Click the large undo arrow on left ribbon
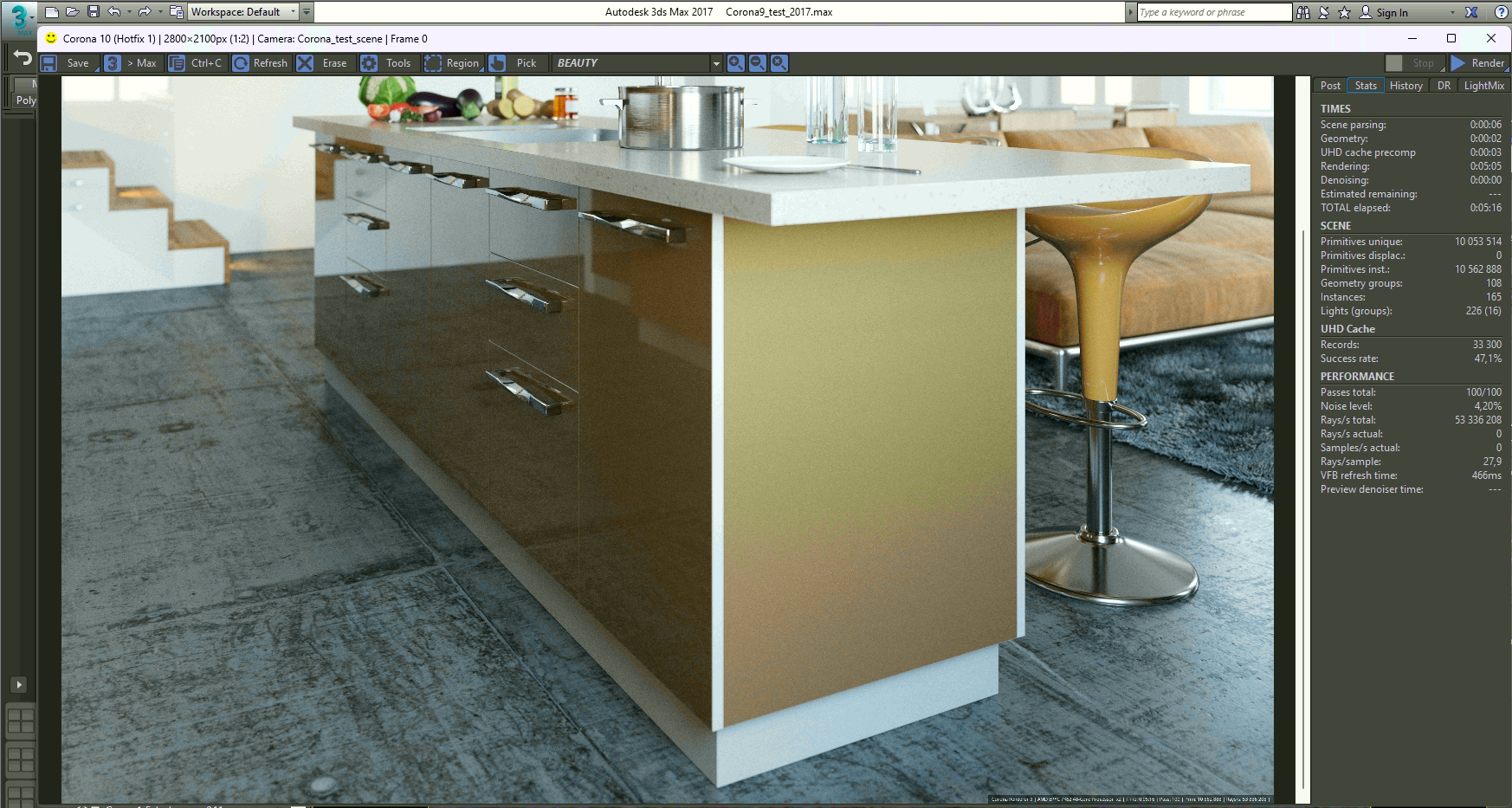 23,58
